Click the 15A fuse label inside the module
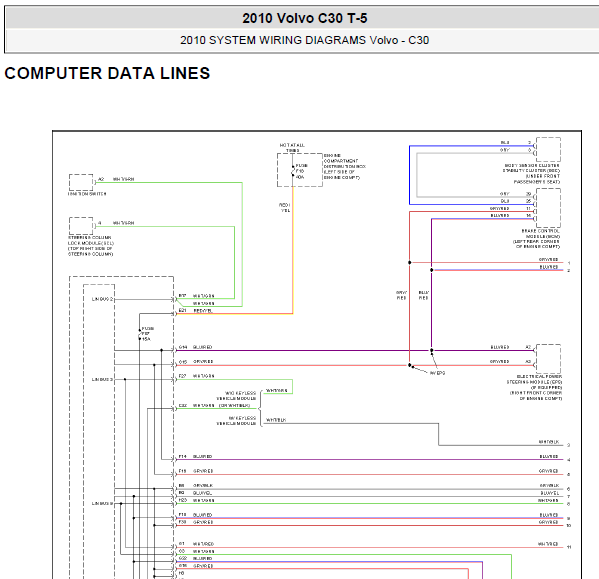599x579 pixels. (147, 334)
